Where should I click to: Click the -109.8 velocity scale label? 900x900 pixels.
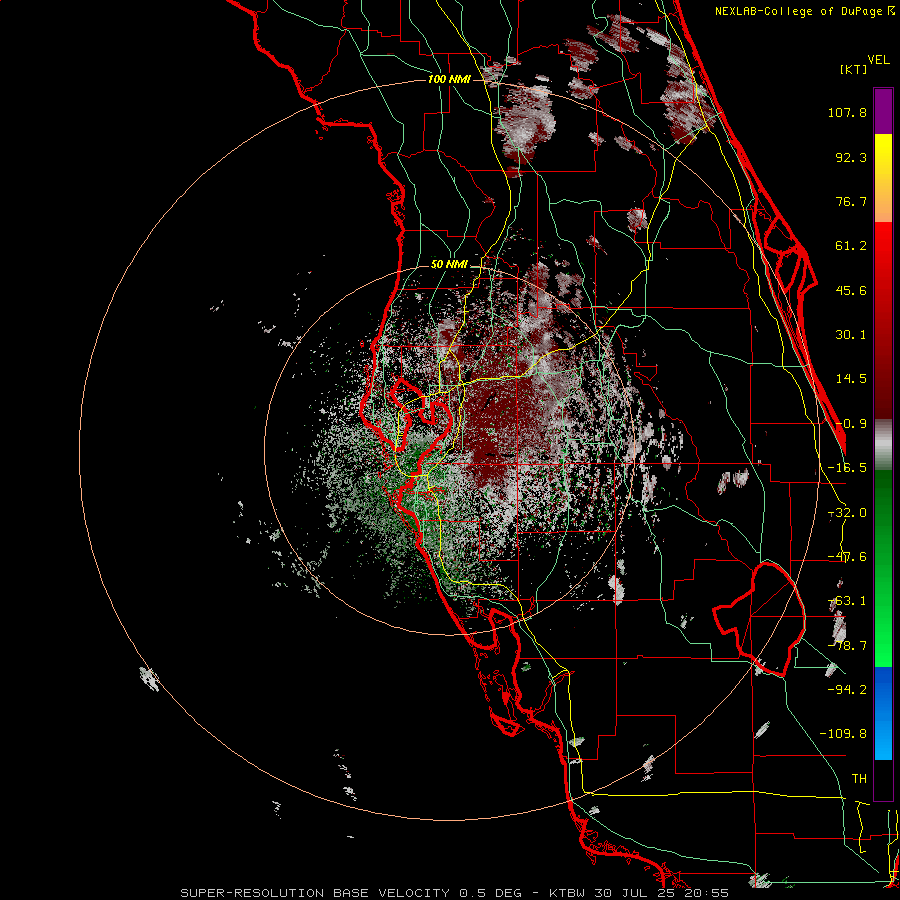click(843, 734)
